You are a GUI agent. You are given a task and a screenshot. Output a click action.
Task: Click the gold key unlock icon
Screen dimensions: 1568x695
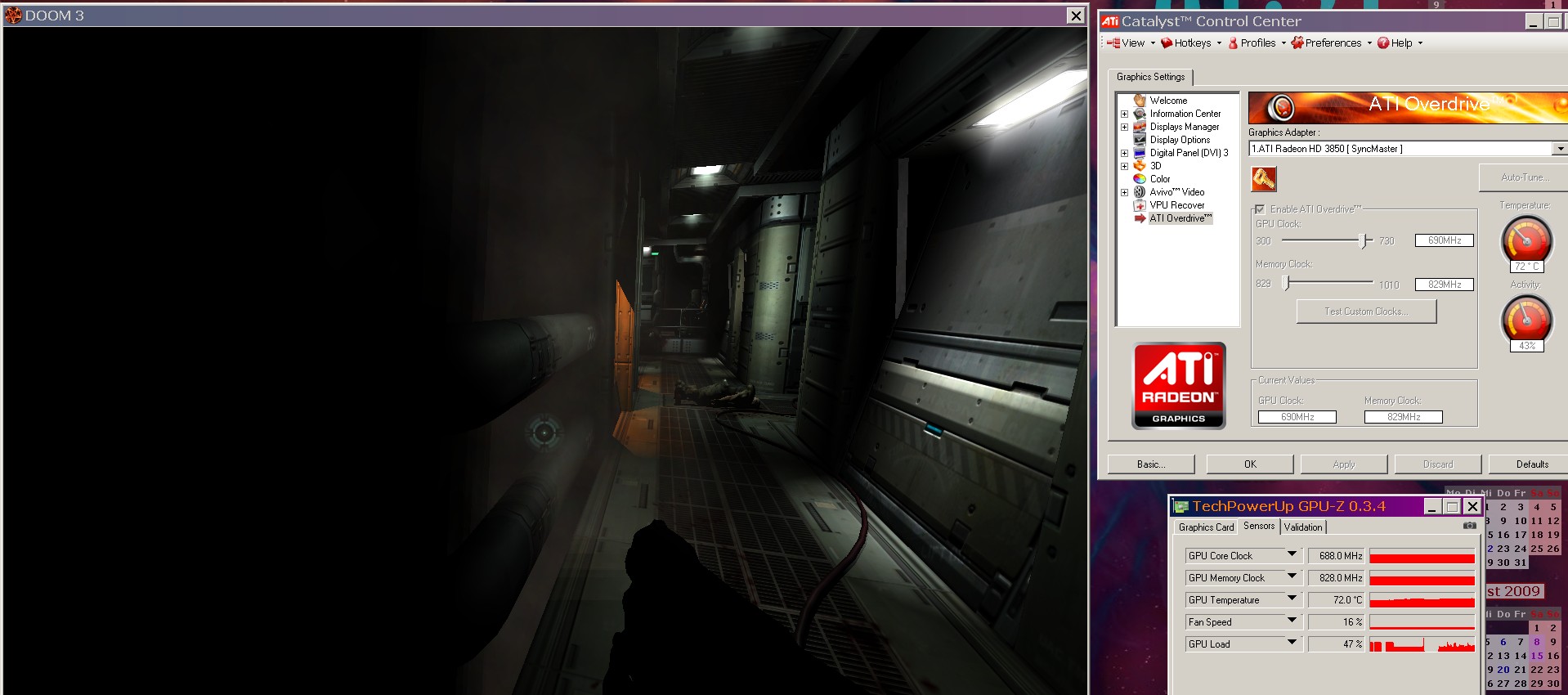(1264, 179)
